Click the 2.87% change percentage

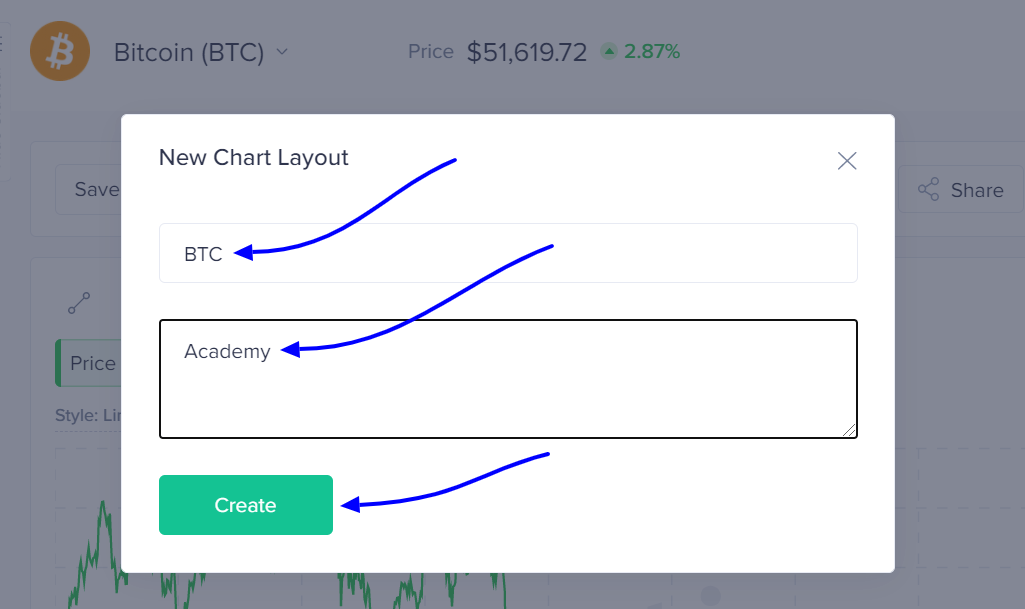[652, 51]
